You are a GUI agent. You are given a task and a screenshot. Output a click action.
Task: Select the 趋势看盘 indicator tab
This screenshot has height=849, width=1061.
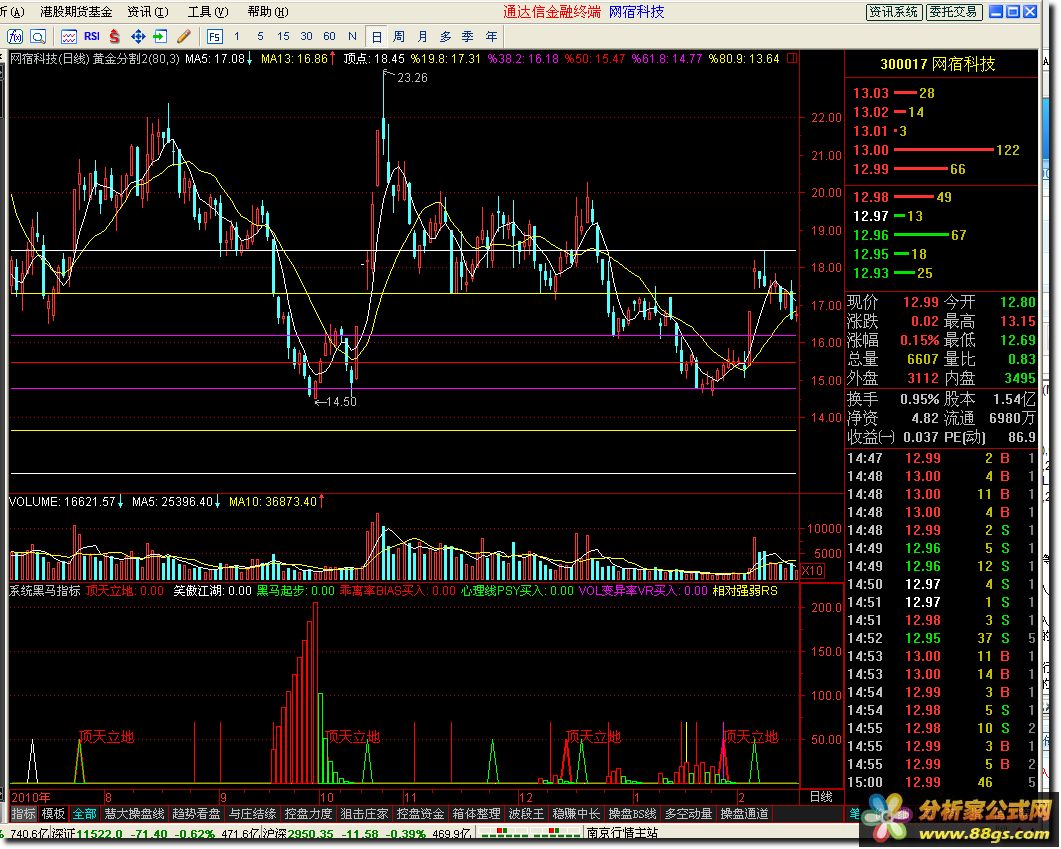[196, 814]
